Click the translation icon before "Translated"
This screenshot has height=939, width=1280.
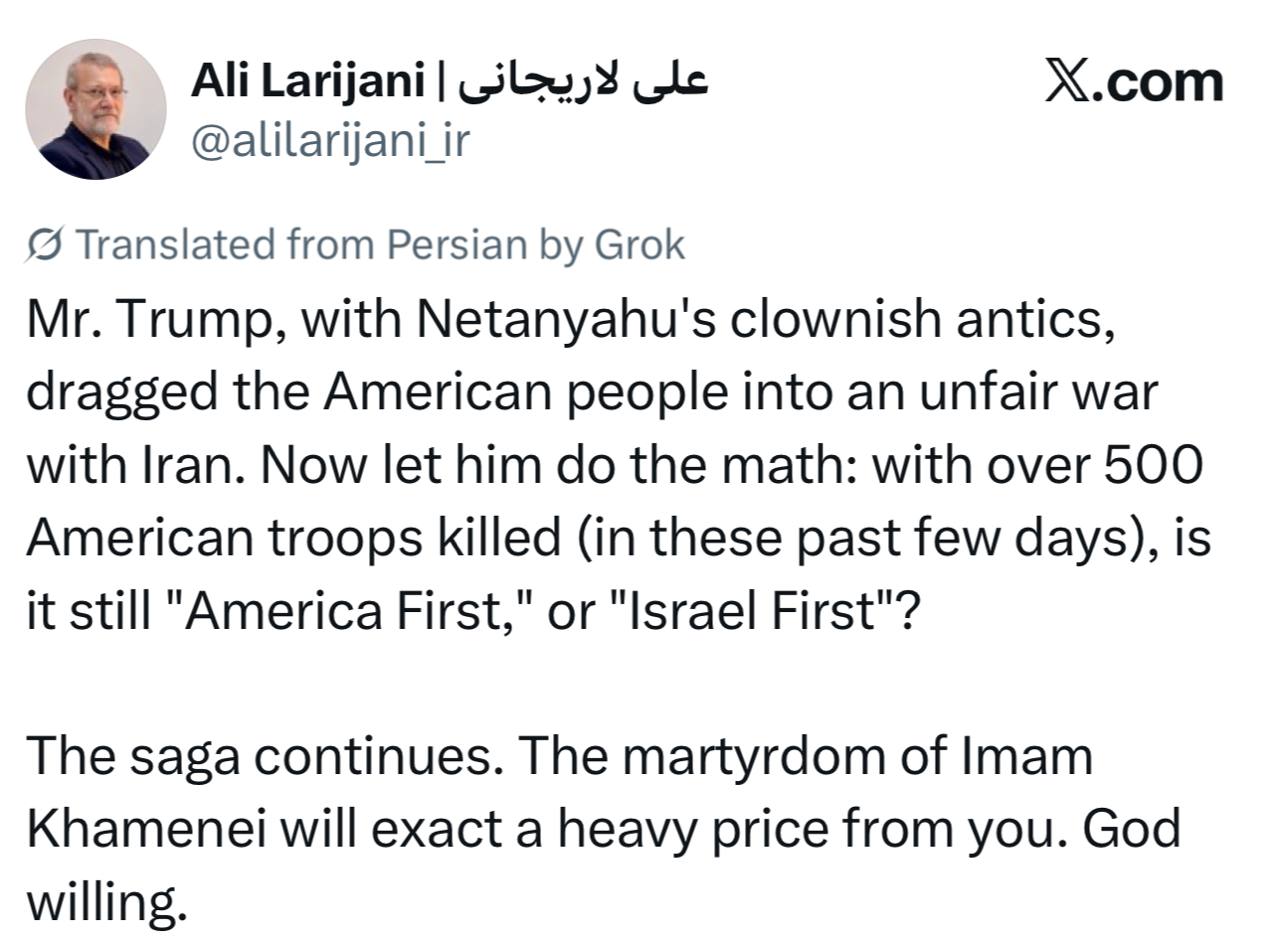pyautogui.click(x=46, y=244)
